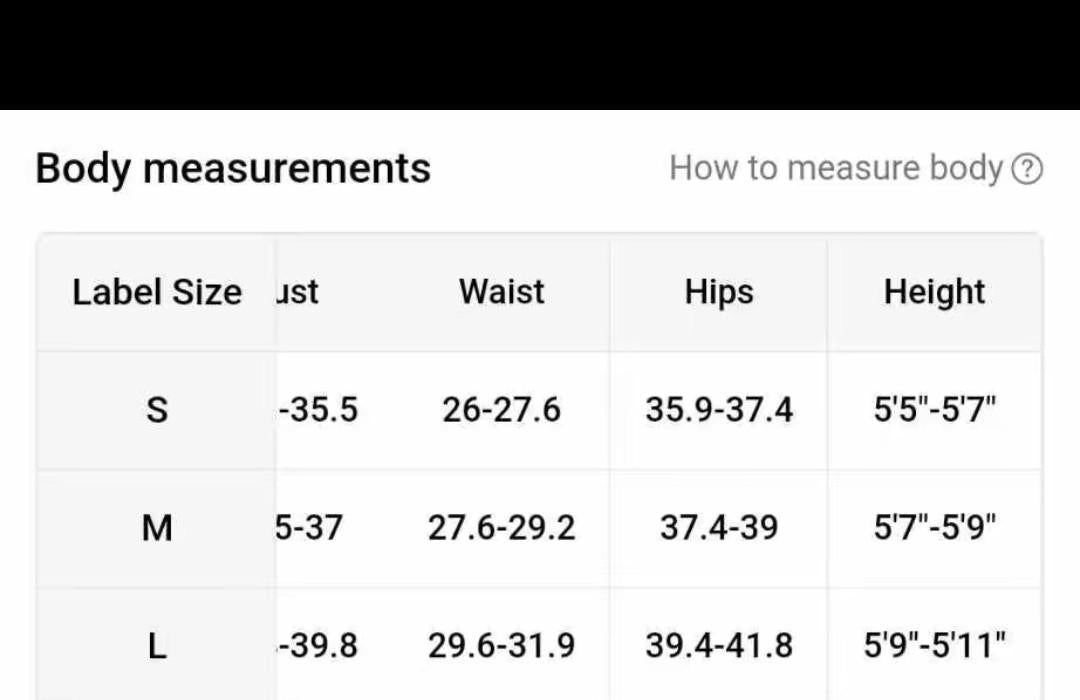Click the Height column header
The image size is (1080, 700).
(x=934, y=291)
